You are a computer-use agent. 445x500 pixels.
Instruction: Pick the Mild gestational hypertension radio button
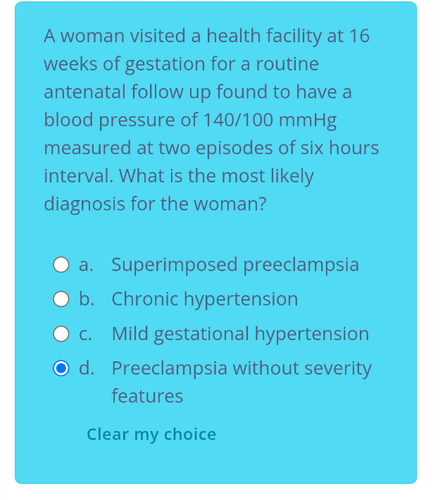(x=61, y=334)
